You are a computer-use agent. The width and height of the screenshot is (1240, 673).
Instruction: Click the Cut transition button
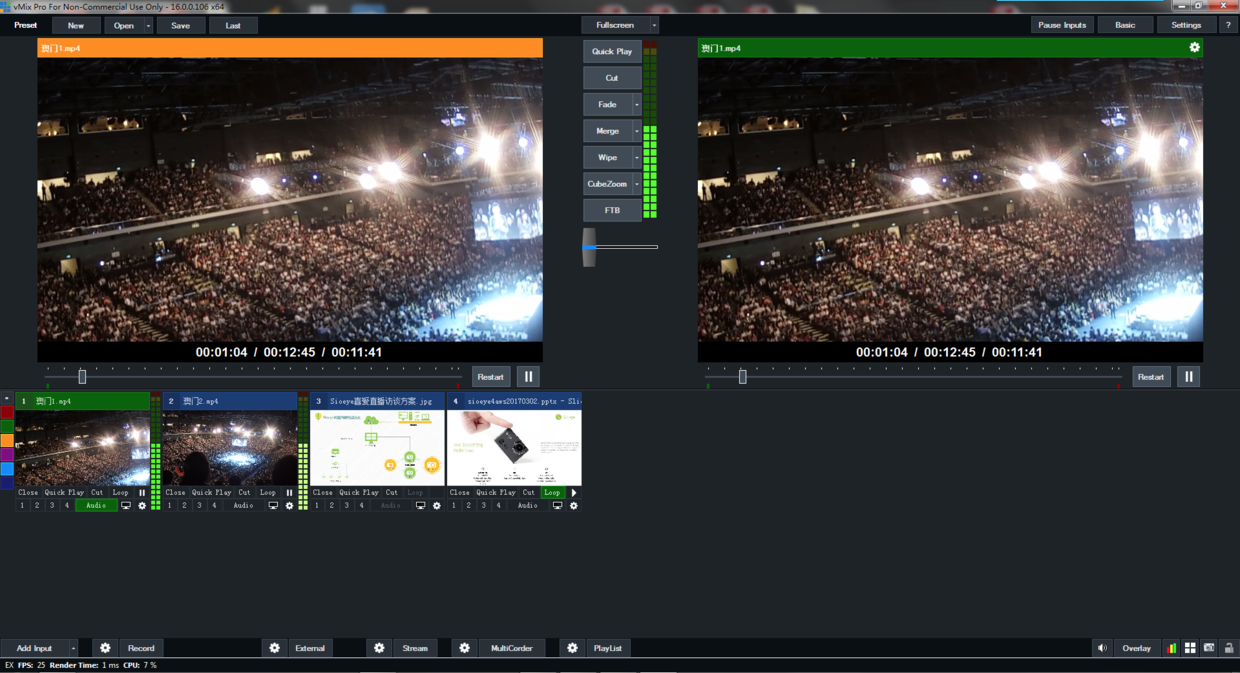[x=612, y=78]
